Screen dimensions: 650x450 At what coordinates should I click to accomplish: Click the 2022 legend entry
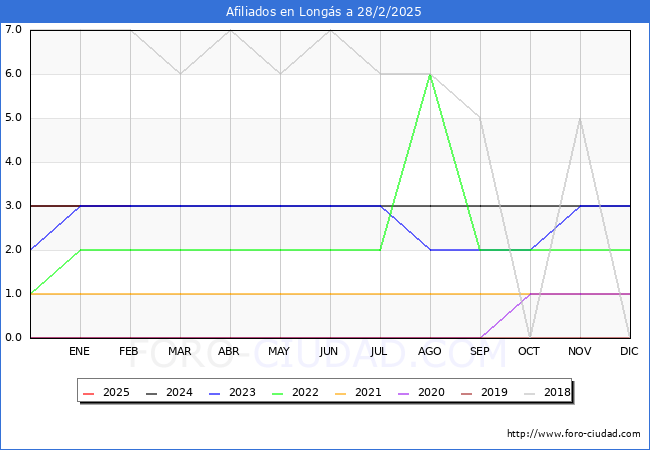click(295, 392)
